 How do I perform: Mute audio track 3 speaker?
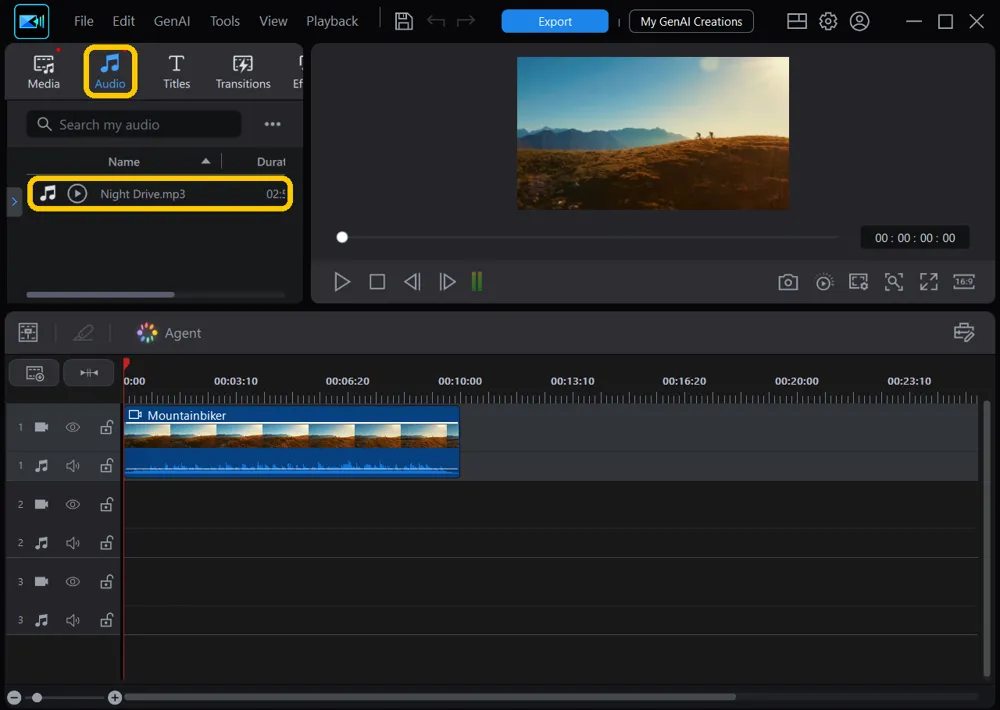[x=73, y=620]
